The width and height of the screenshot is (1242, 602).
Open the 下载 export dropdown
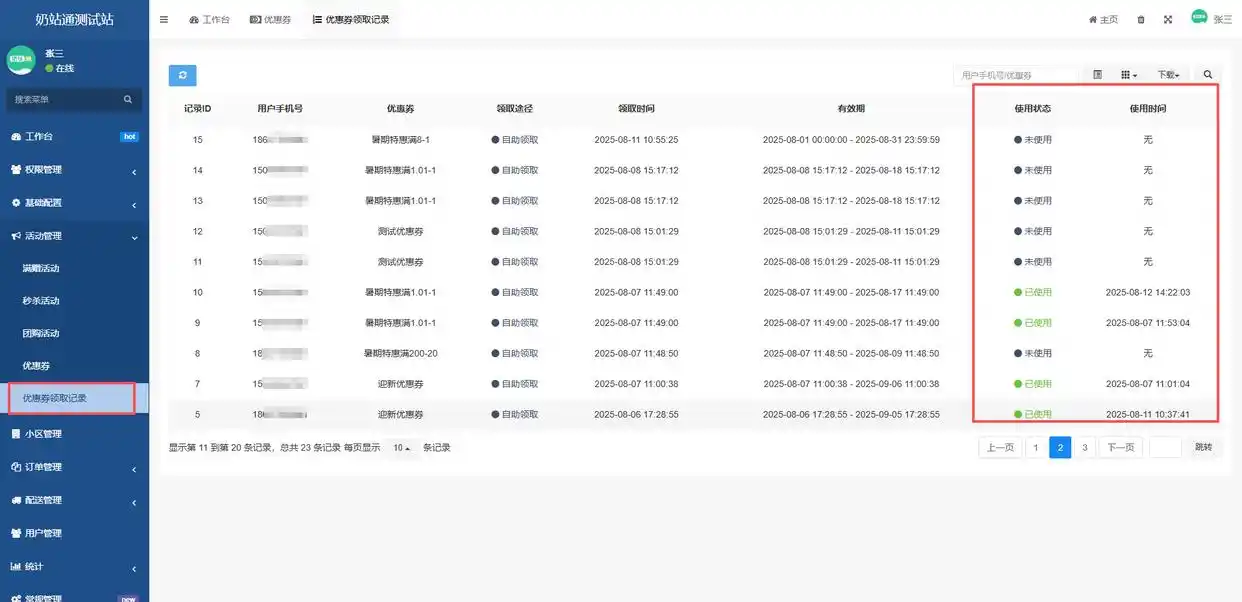pos(1168,75)
